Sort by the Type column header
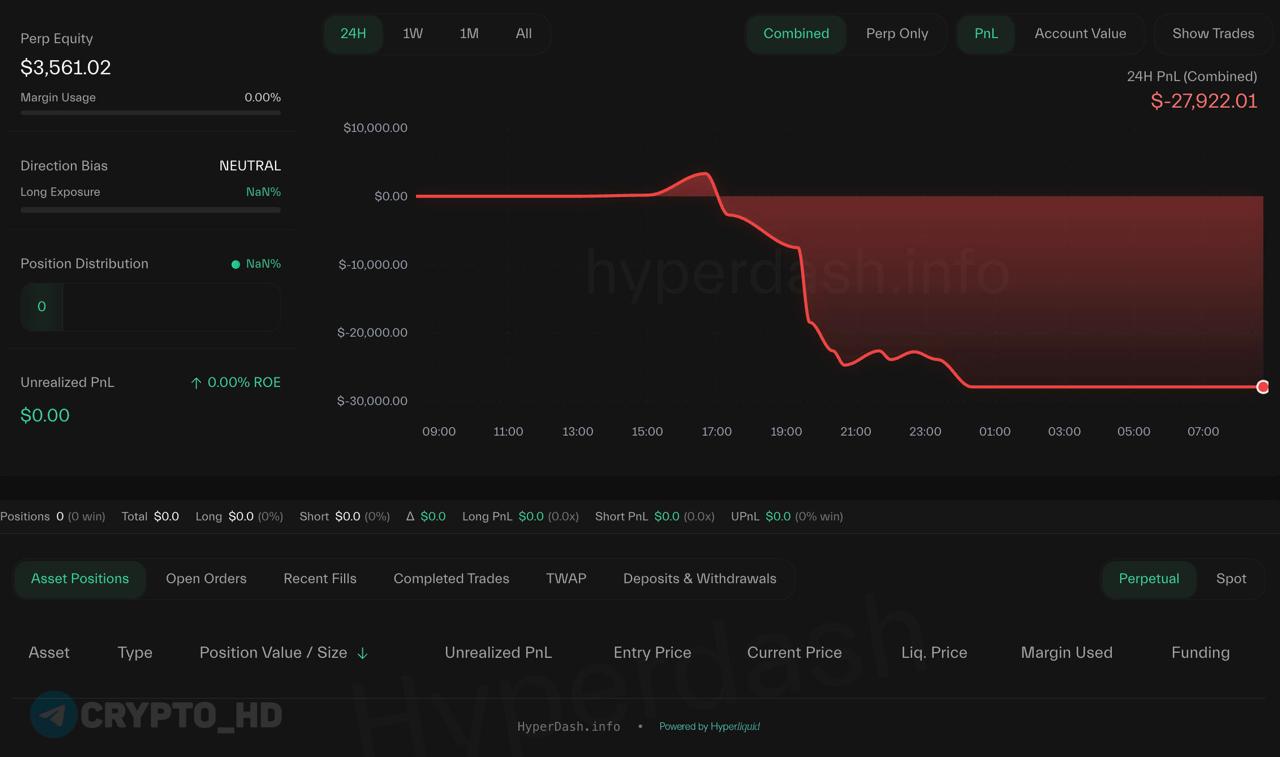The height and width of the screenshot is (757, 1280). (x=135, y=653)
